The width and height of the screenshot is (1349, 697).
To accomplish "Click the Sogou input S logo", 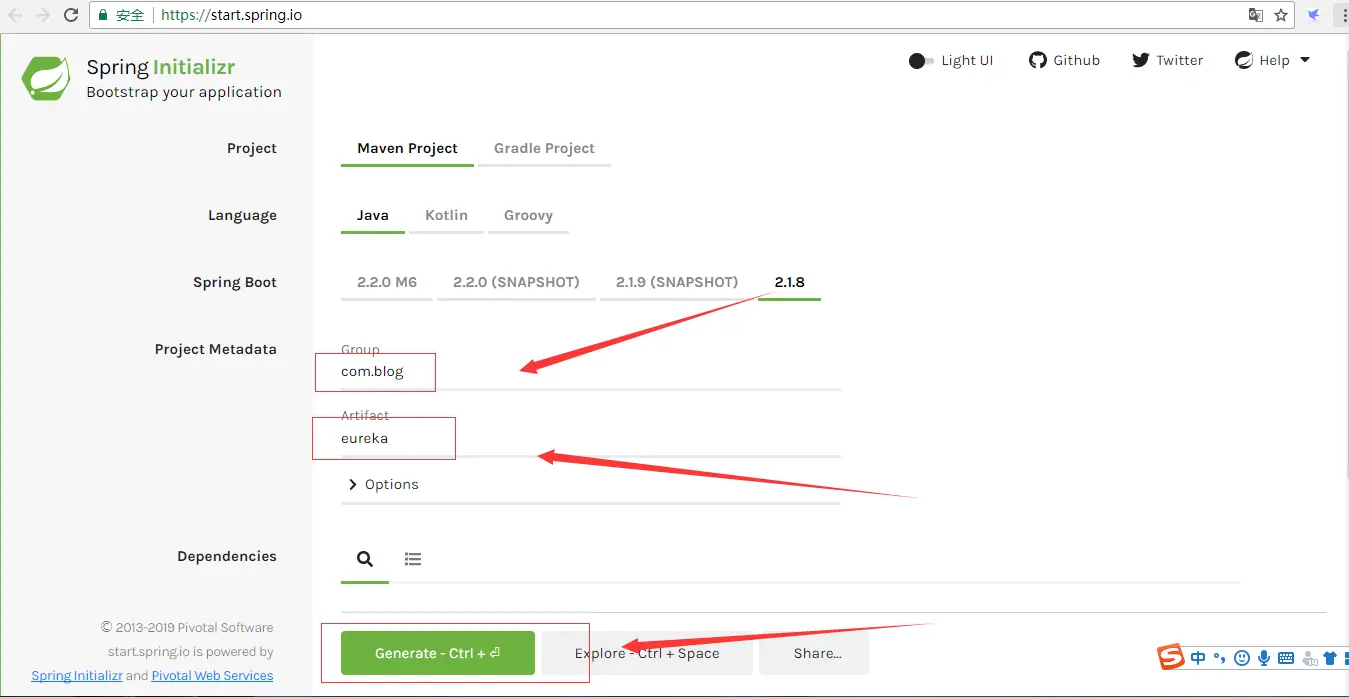I will (1171, 657).
